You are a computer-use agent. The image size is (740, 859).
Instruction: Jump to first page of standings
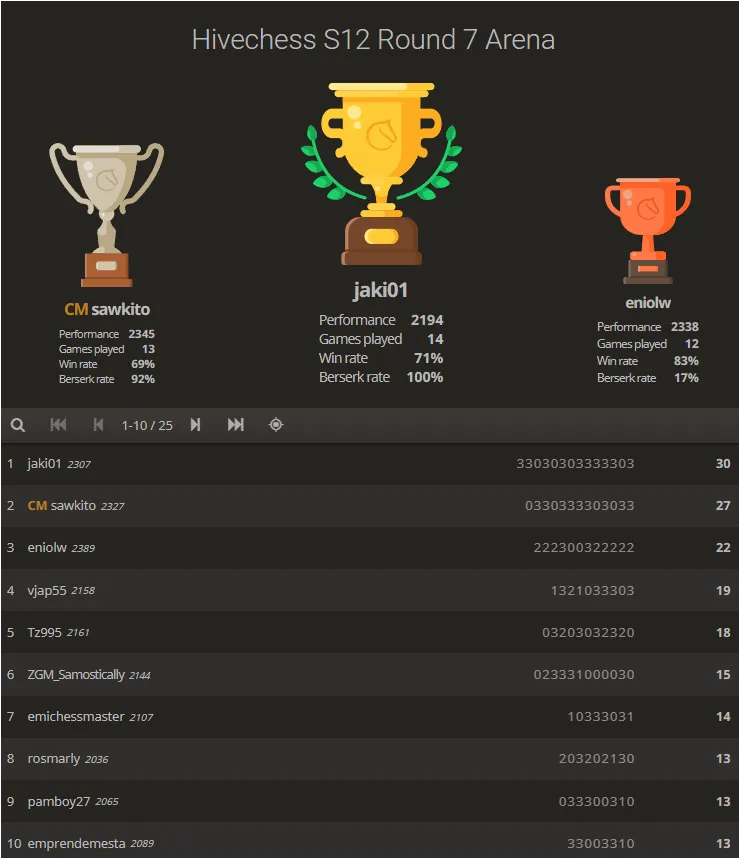click(x=58, y=425)
